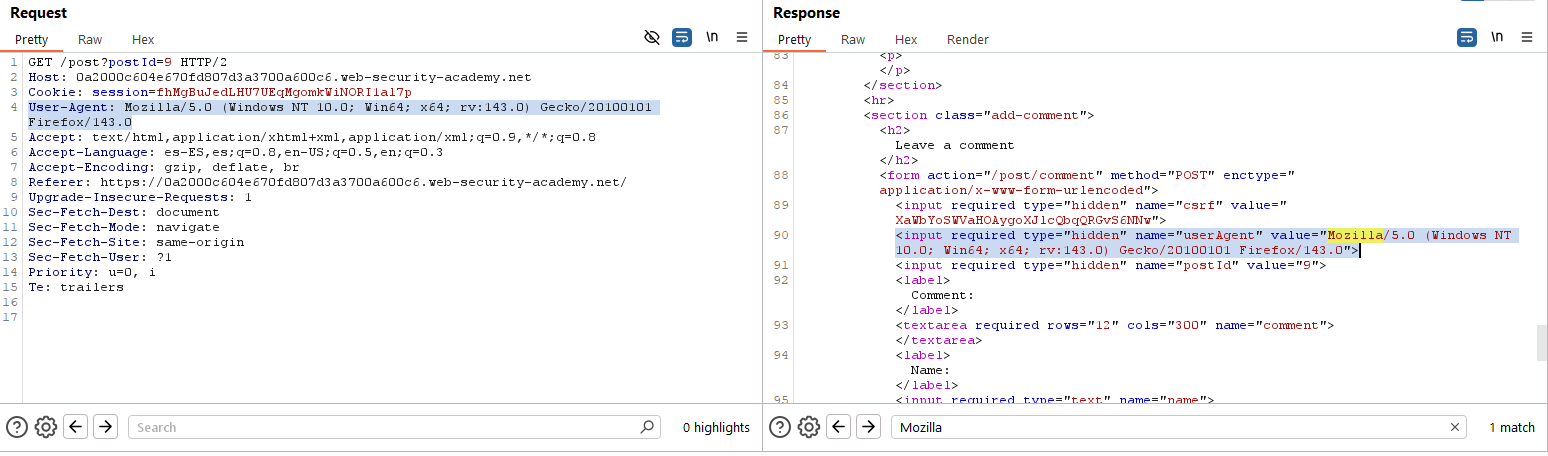Show \n non-printable characters in Response panel

[1496, 38]
